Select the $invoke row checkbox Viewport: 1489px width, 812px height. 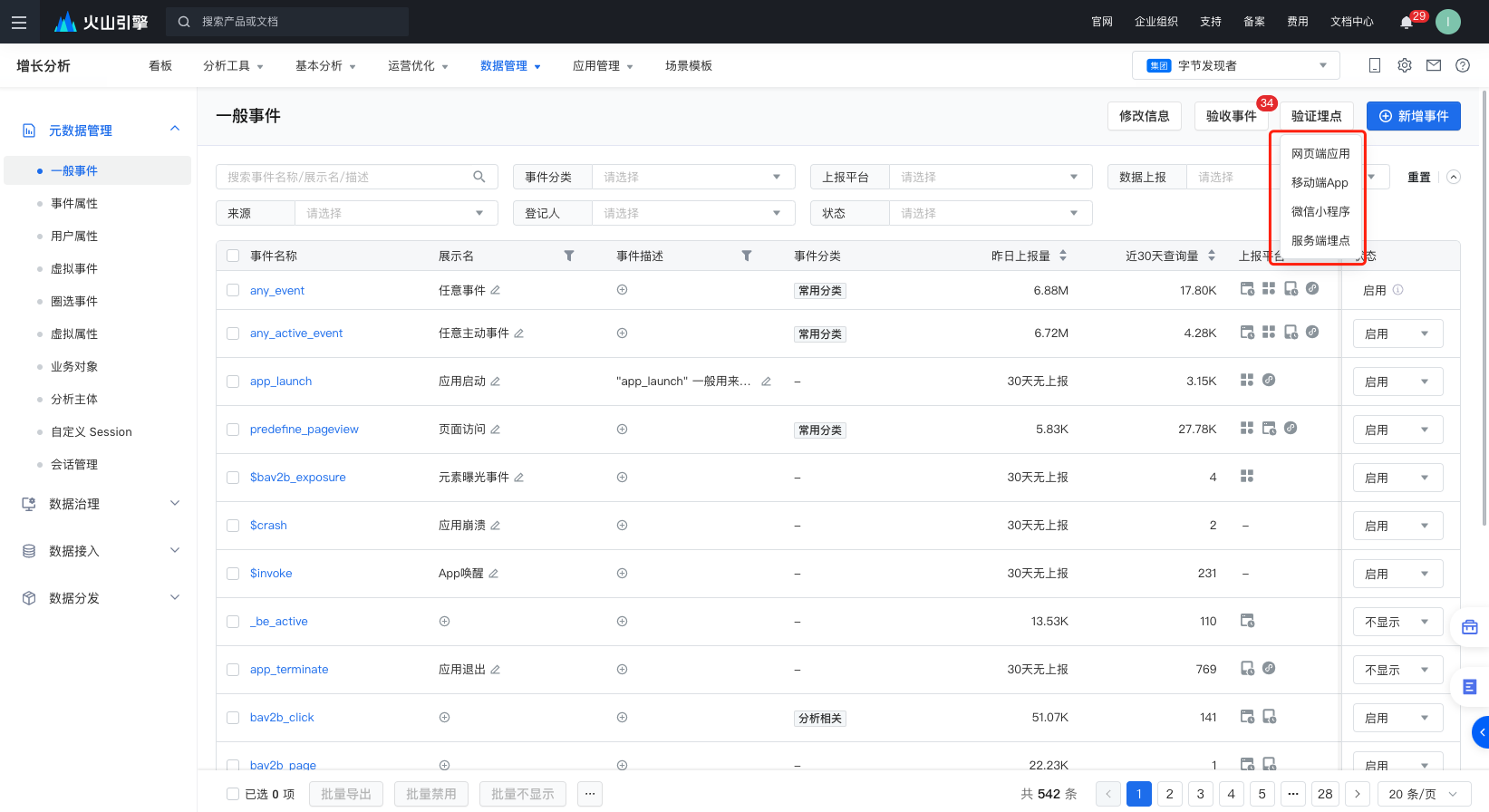coord(233,574)
